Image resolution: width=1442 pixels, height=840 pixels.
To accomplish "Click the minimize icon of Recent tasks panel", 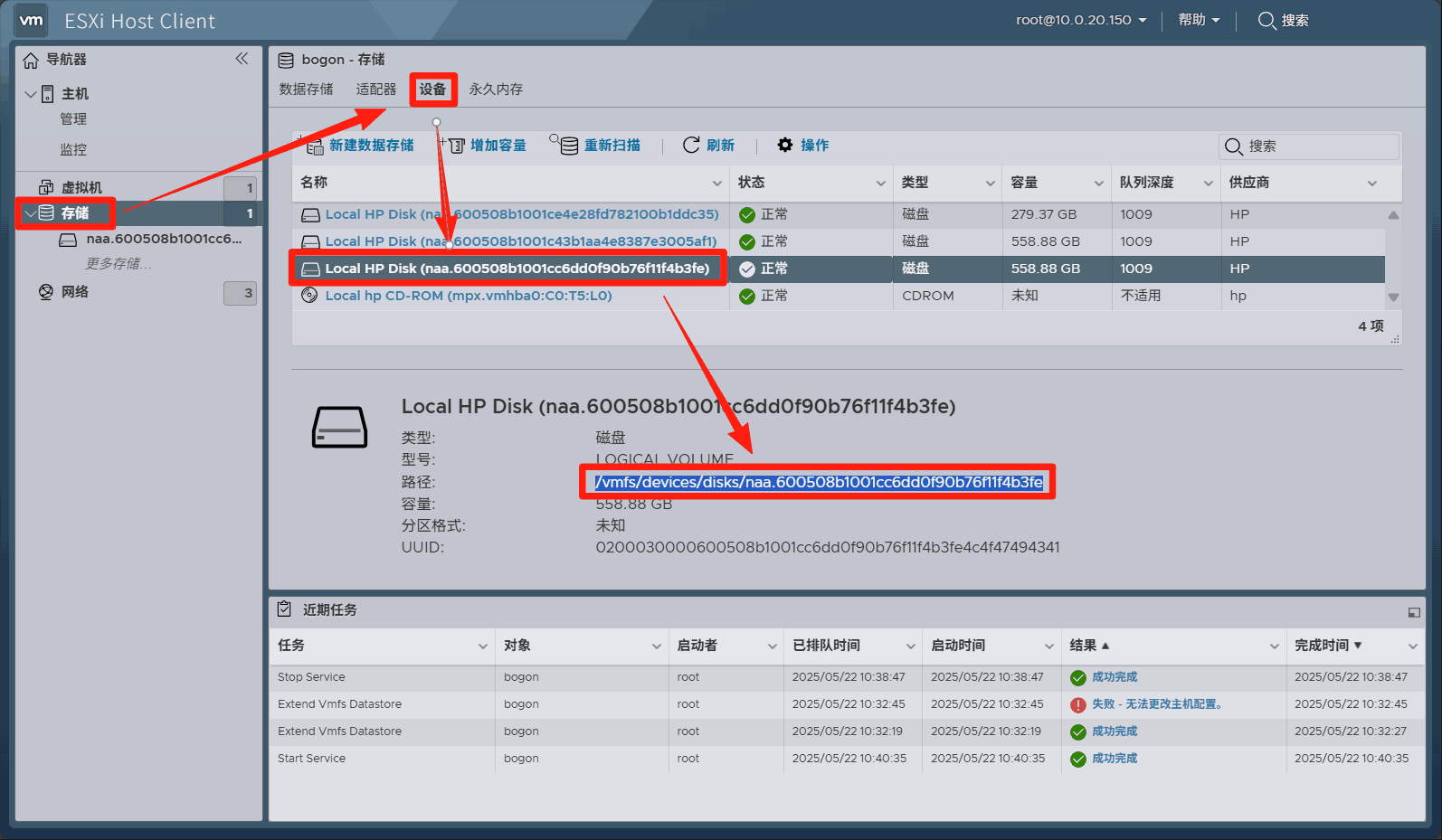I will click(1414, 612).
